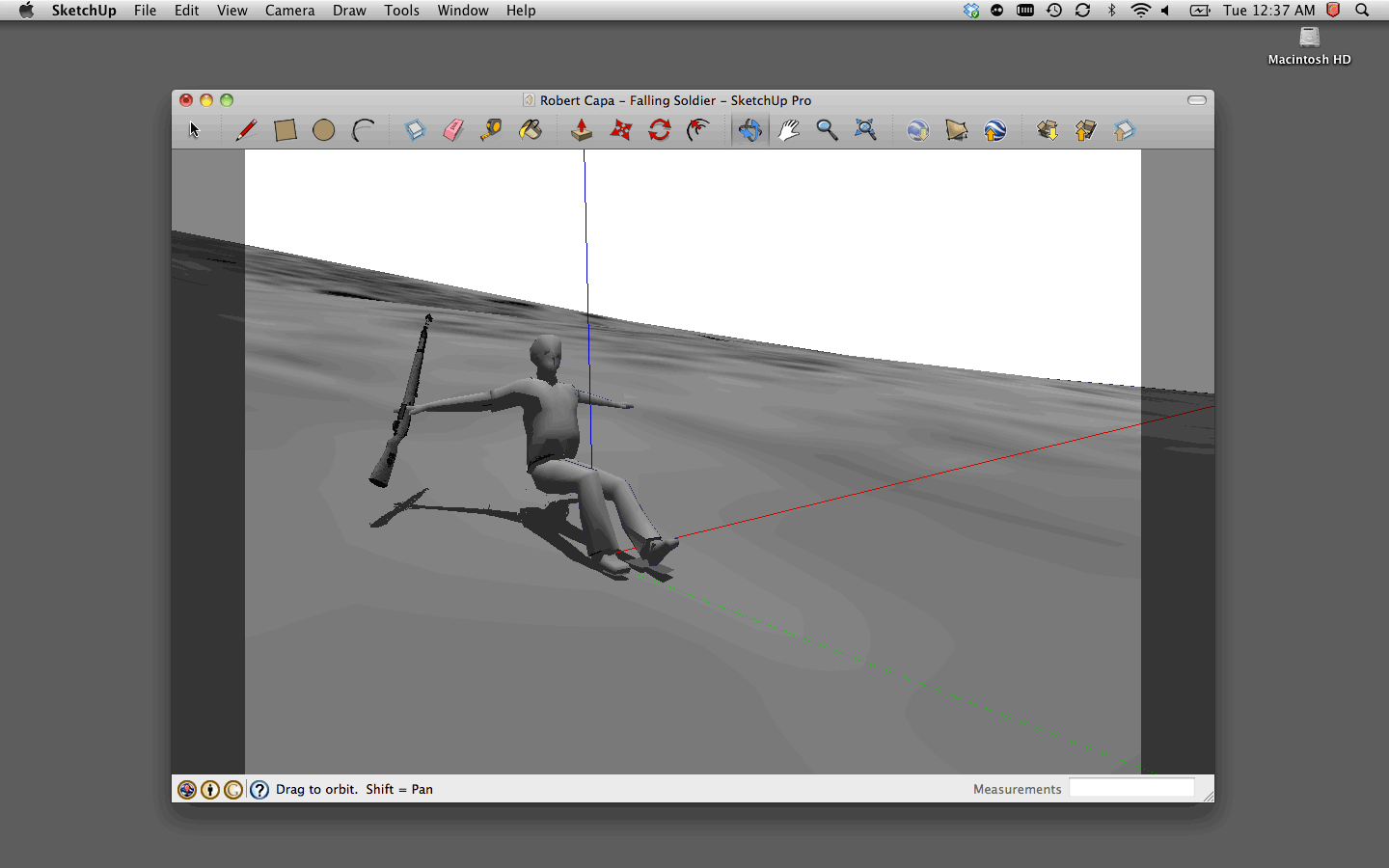Activate the Push/Pull tool

pyautogui.click(x=582, y=130)
